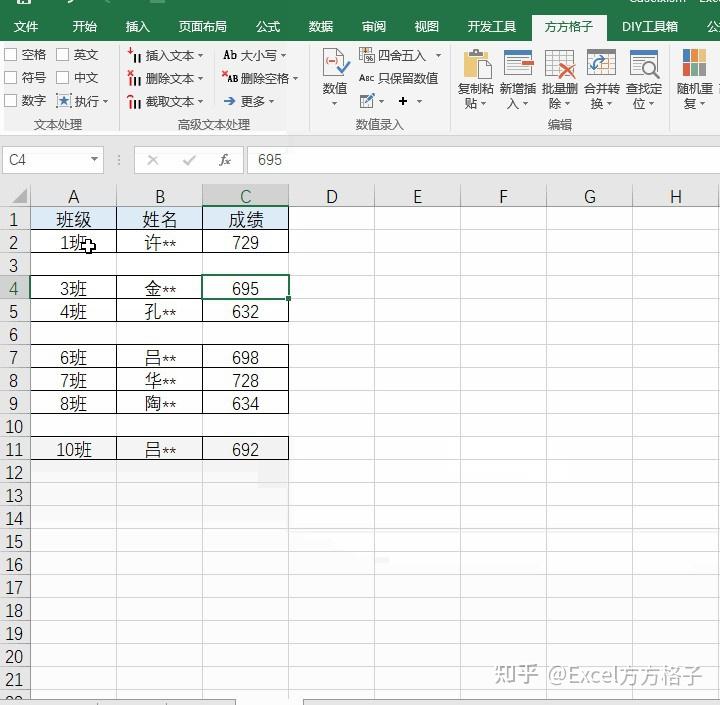Click the horizontal scrollbar at bottom
Image resolution: width=720 pixels, height=705 pixels.
[511, 702]
